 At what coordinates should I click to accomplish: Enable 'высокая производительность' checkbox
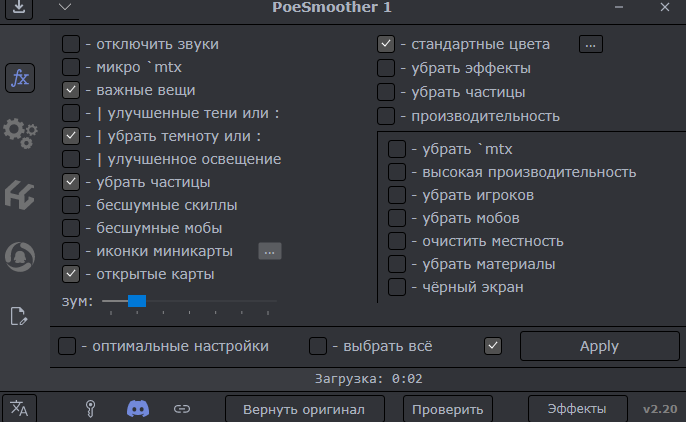click(x=397, y=172)
